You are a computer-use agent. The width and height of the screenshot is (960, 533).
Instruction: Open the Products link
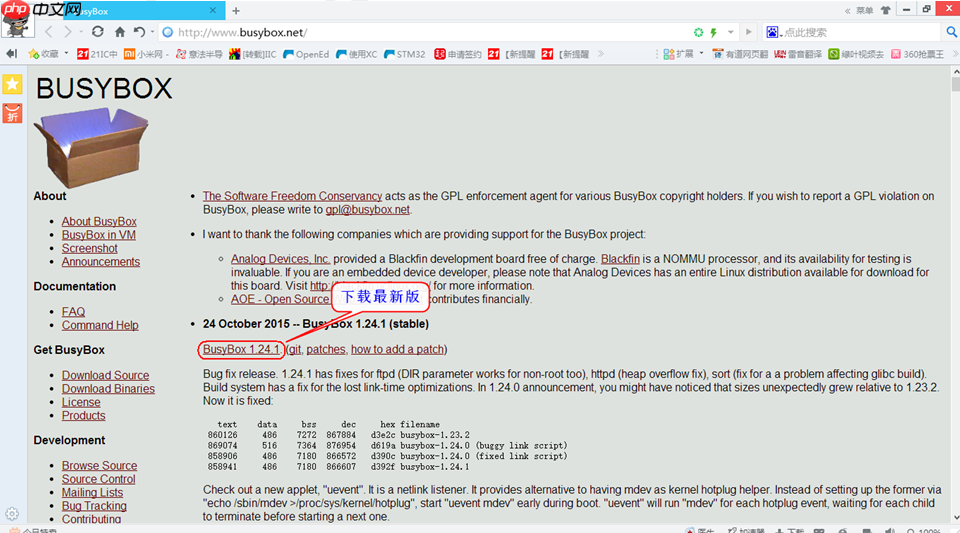click(x=83, y=416)
